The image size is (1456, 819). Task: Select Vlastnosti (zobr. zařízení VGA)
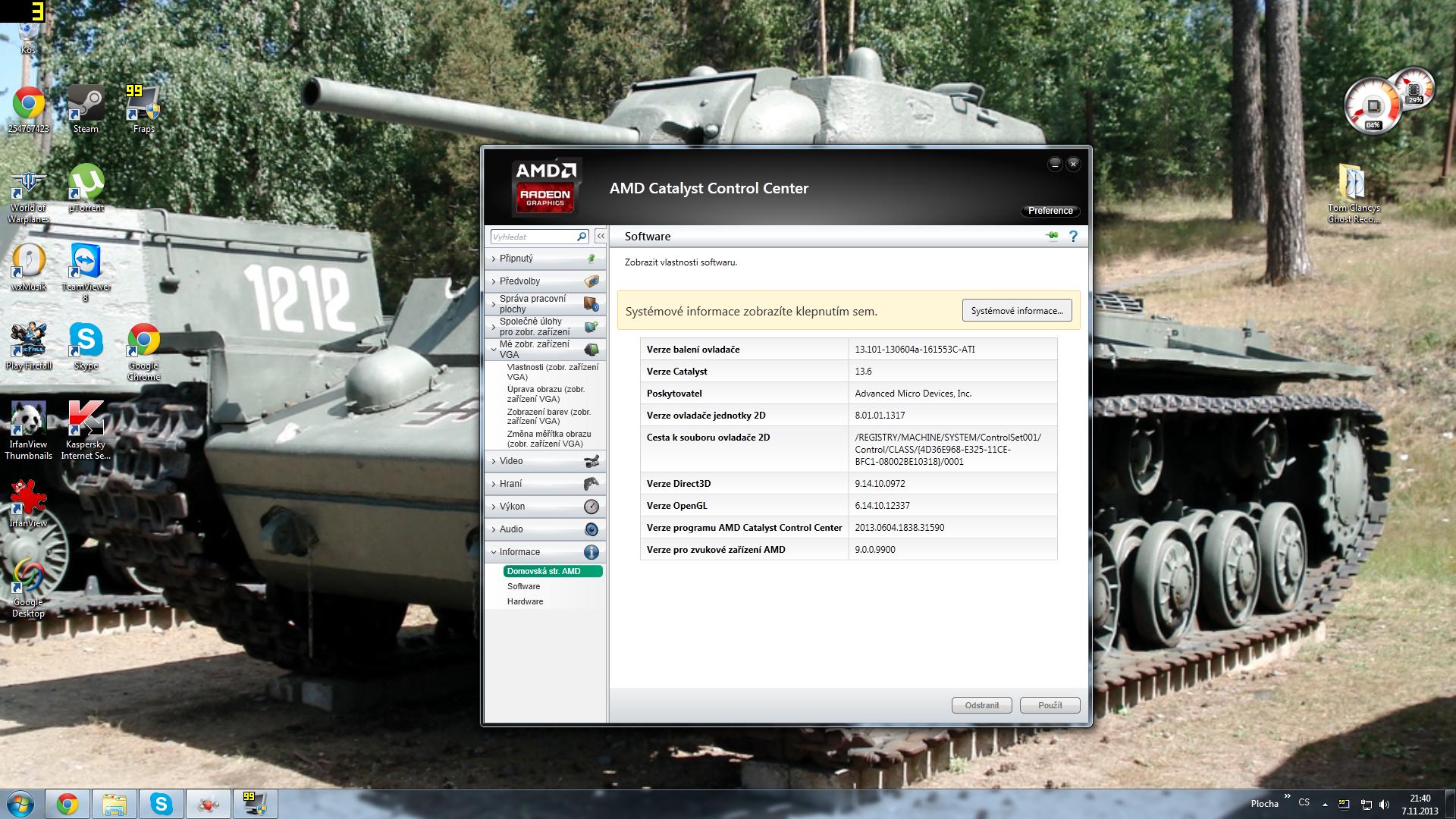pyautogui.click(x=553, y=372)
